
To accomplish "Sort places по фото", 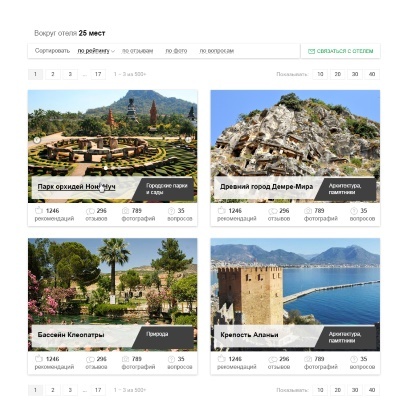I will (176, 51).
